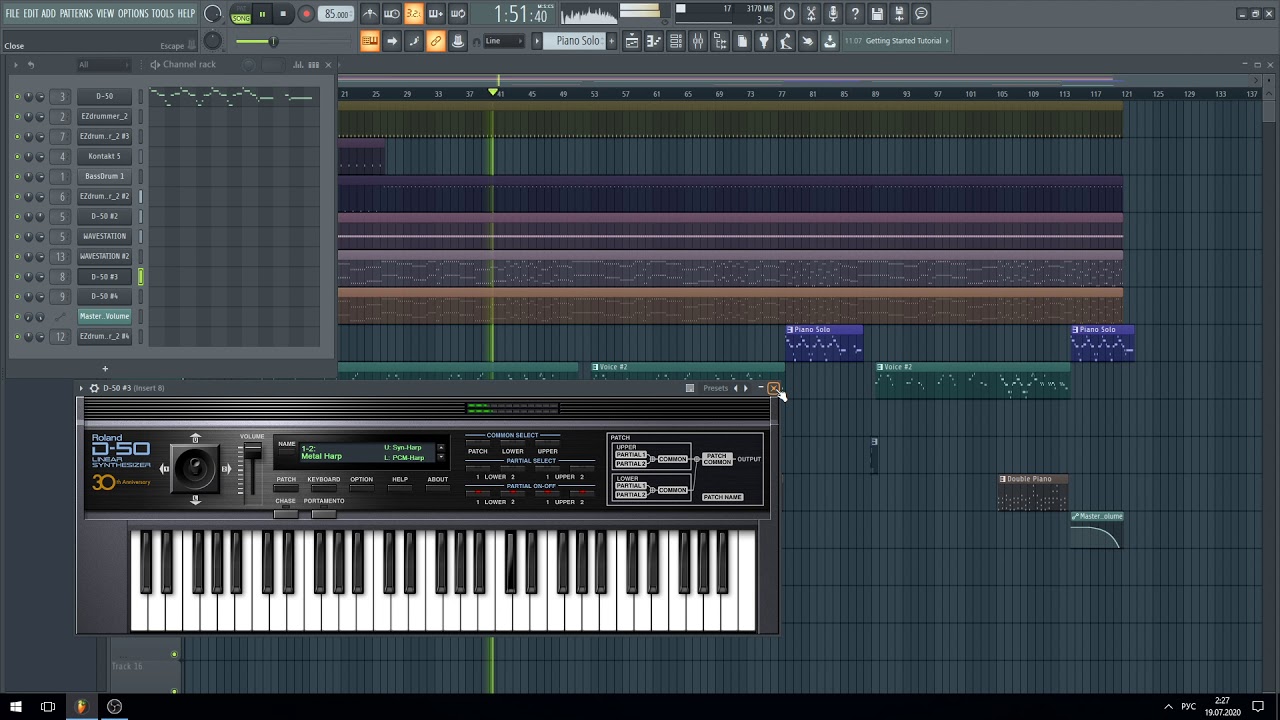
Task: Enable wait for input before playing
Action: 392,14
